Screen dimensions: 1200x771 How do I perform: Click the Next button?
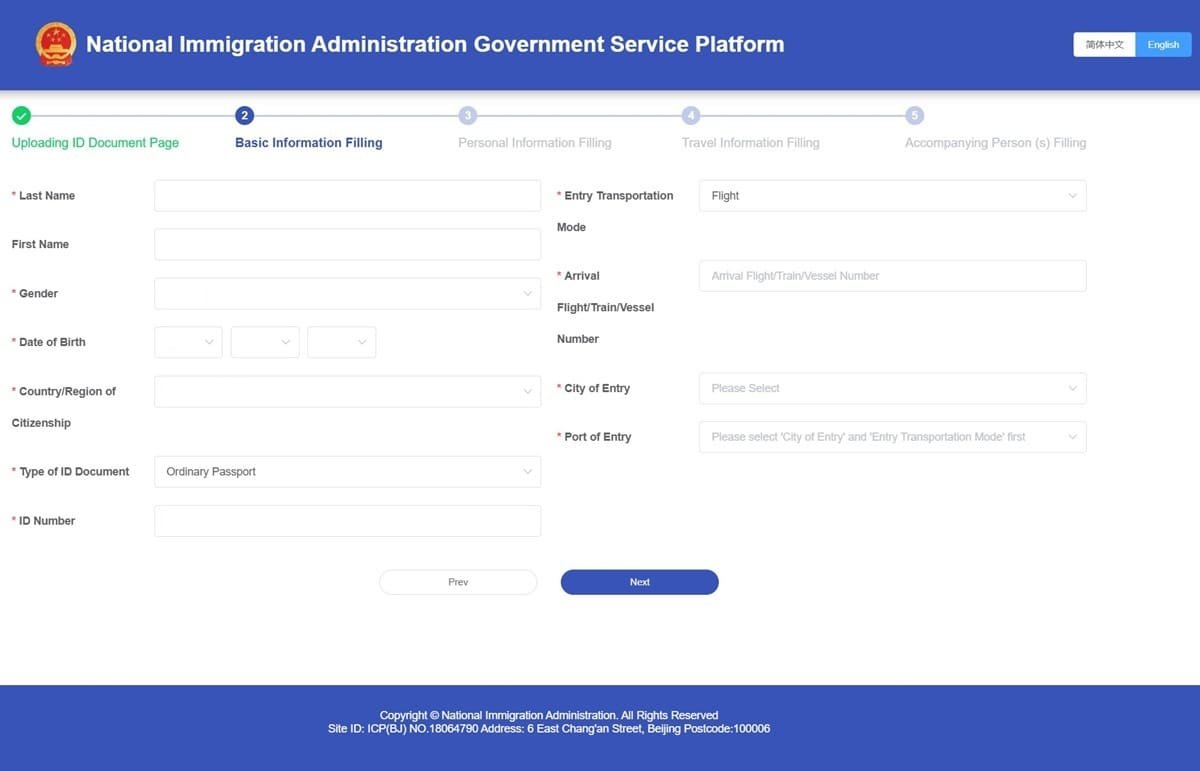point(639,581)
